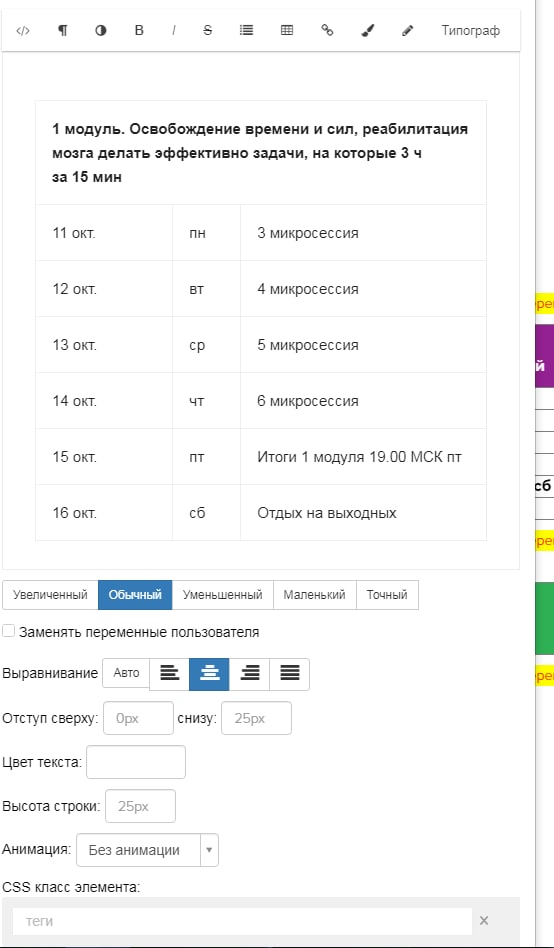Viewport: 554px width, 948px height.
Task: Justify text alignment
Action: [x=290, y=674]
